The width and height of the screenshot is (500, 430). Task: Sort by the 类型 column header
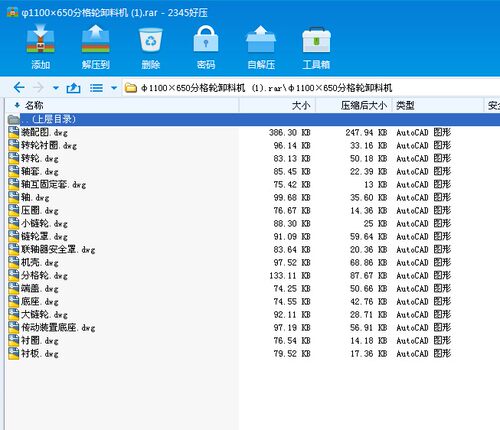[405, 106]
